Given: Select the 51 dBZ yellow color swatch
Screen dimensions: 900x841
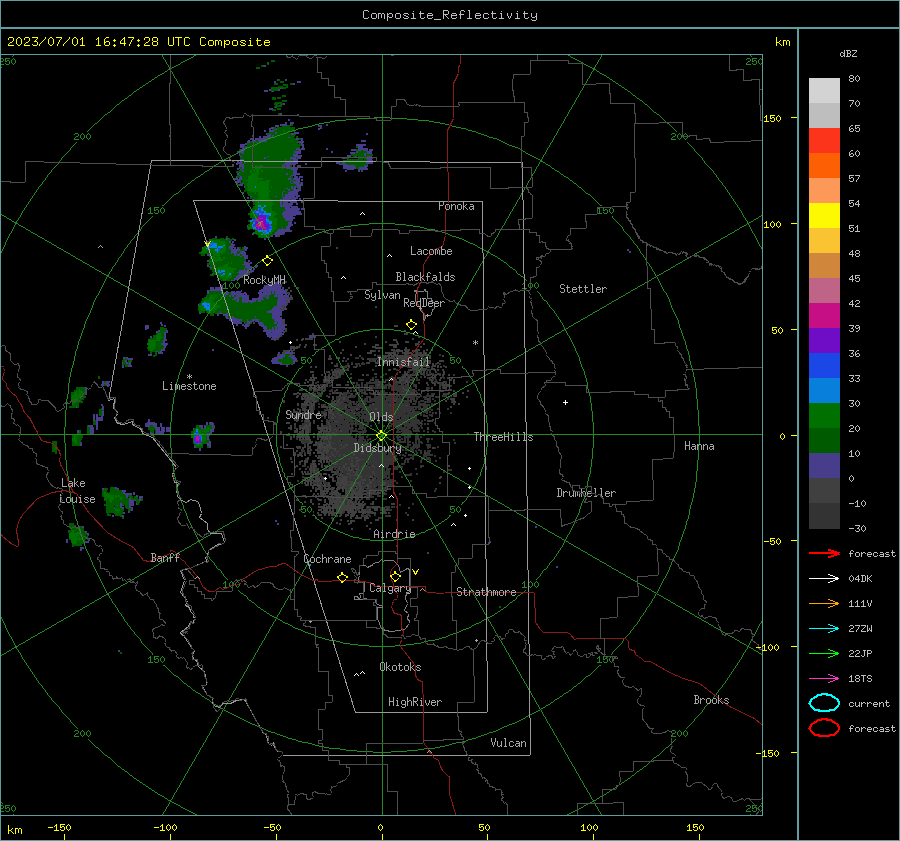Looking at the screenshot, I should coord(824,215).
